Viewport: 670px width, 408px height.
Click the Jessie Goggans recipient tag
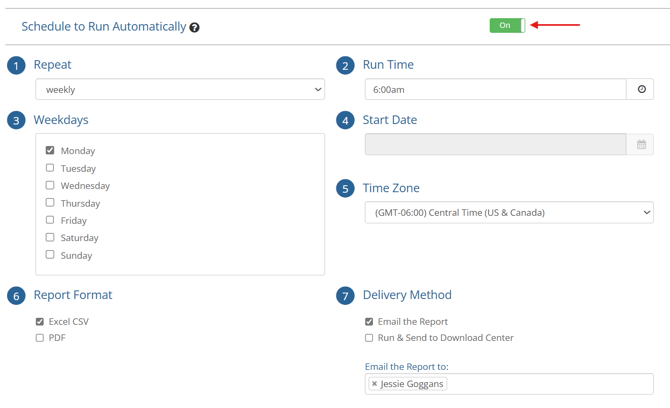408,384
